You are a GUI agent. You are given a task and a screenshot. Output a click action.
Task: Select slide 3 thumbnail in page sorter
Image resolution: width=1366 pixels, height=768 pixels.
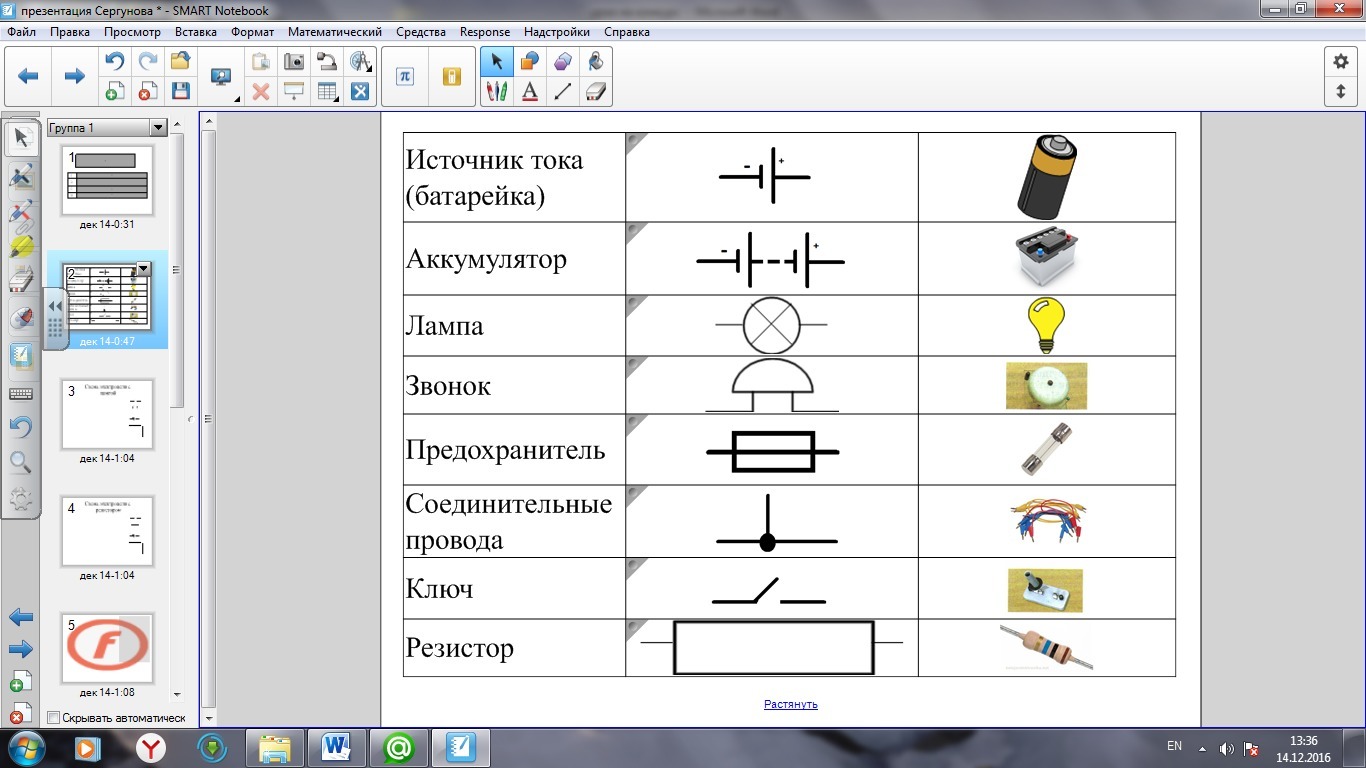pos(108,414)
